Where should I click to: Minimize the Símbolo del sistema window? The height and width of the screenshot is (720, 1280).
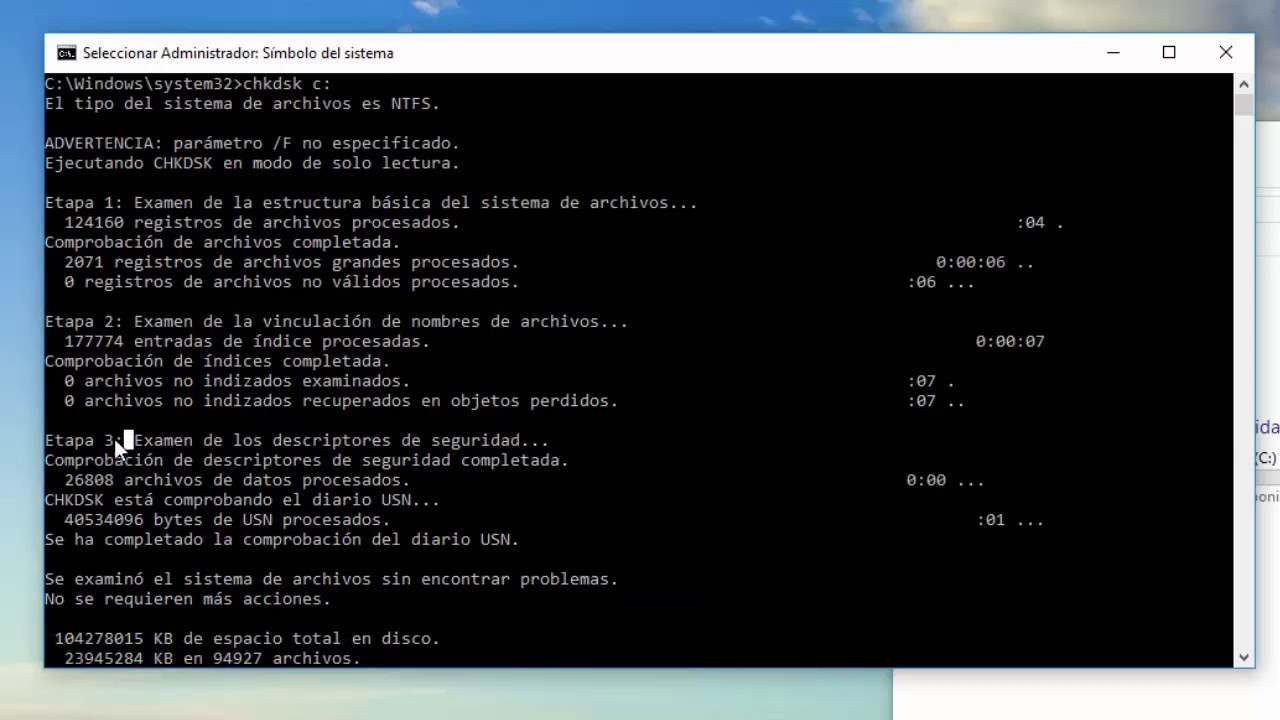1113,53
